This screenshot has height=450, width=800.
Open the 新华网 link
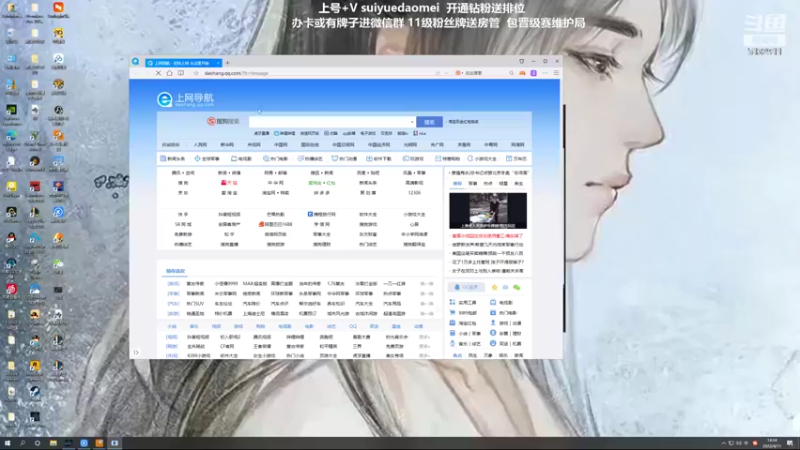click(227, 145)
